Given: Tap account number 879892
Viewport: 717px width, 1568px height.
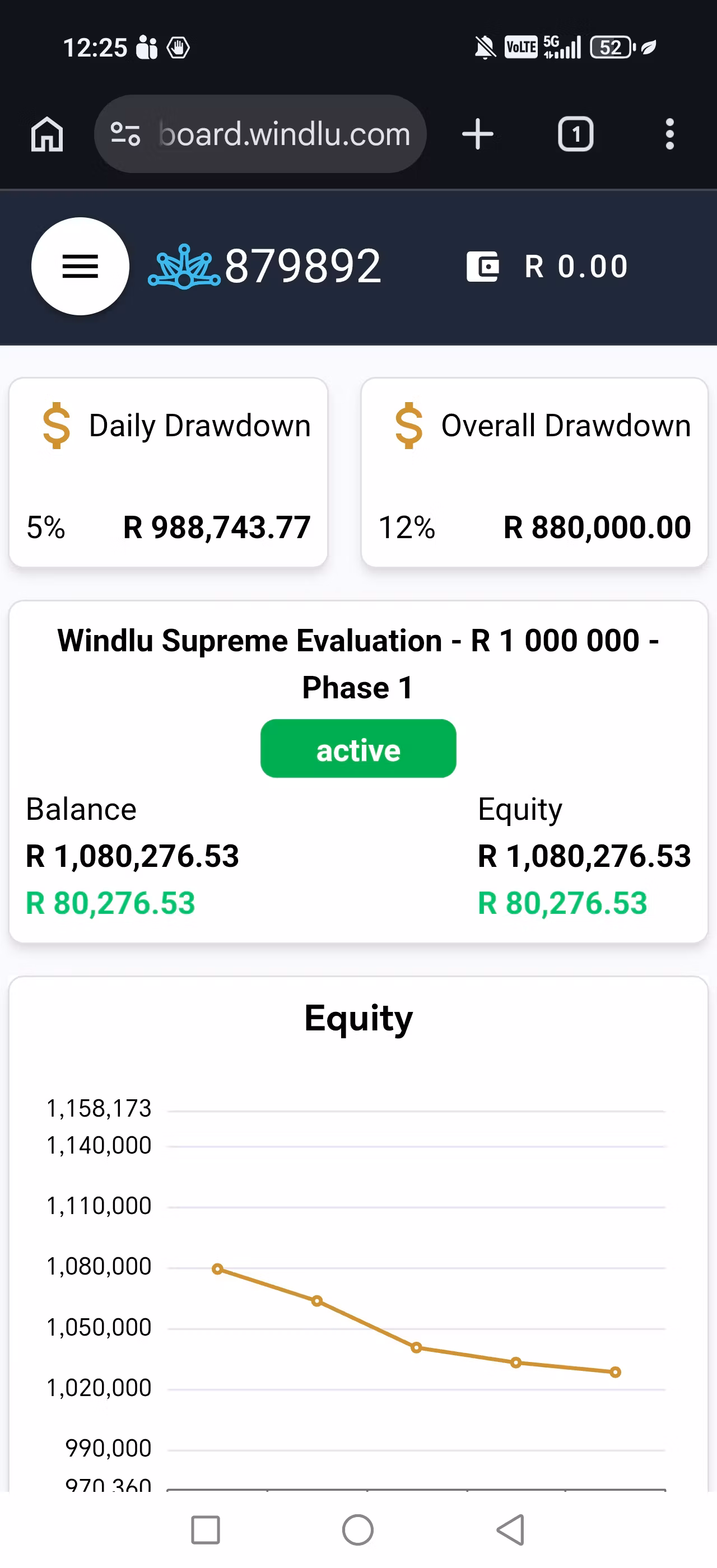Looking at the screenshot, I should (x=303, y=267).
